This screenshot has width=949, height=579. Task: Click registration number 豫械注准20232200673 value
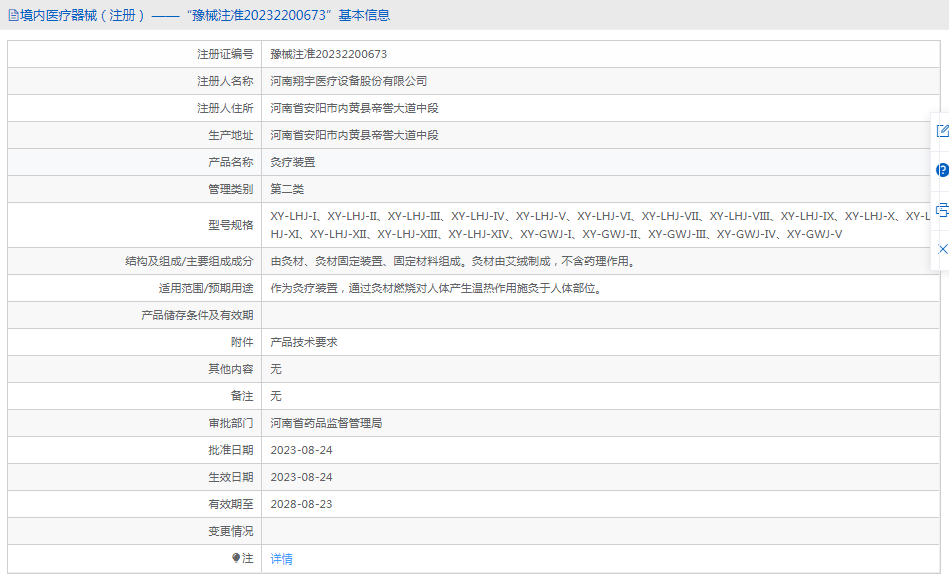[x=329, y=54]
